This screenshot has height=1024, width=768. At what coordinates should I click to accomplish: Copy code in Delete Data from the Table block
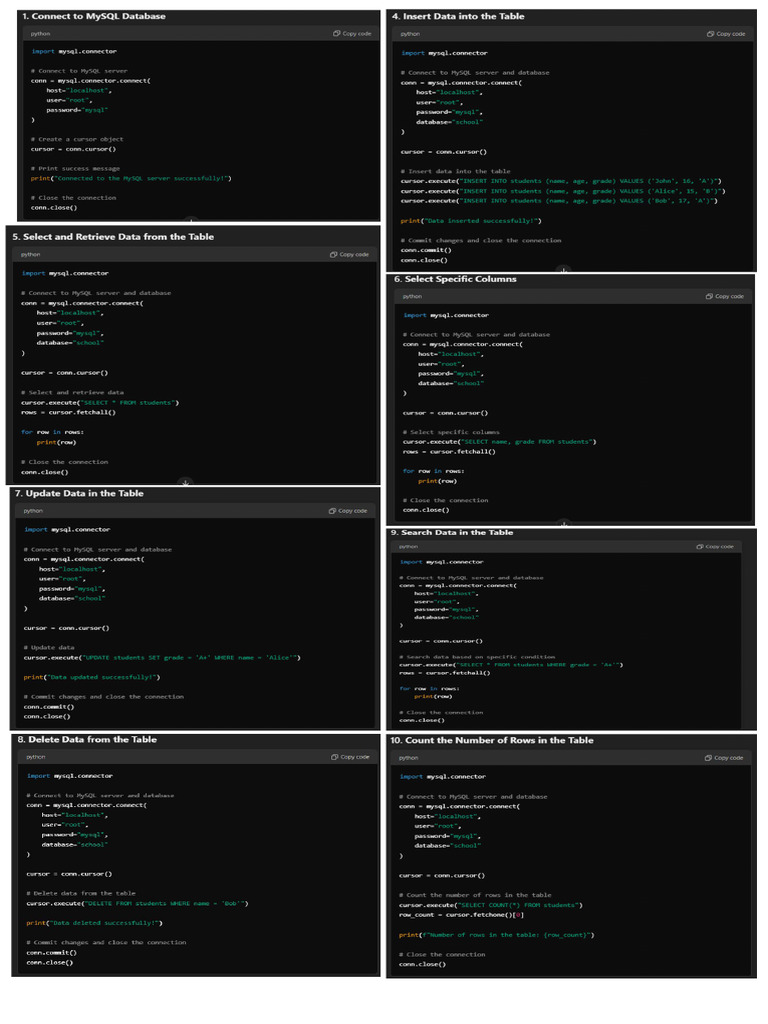[350, 757]
